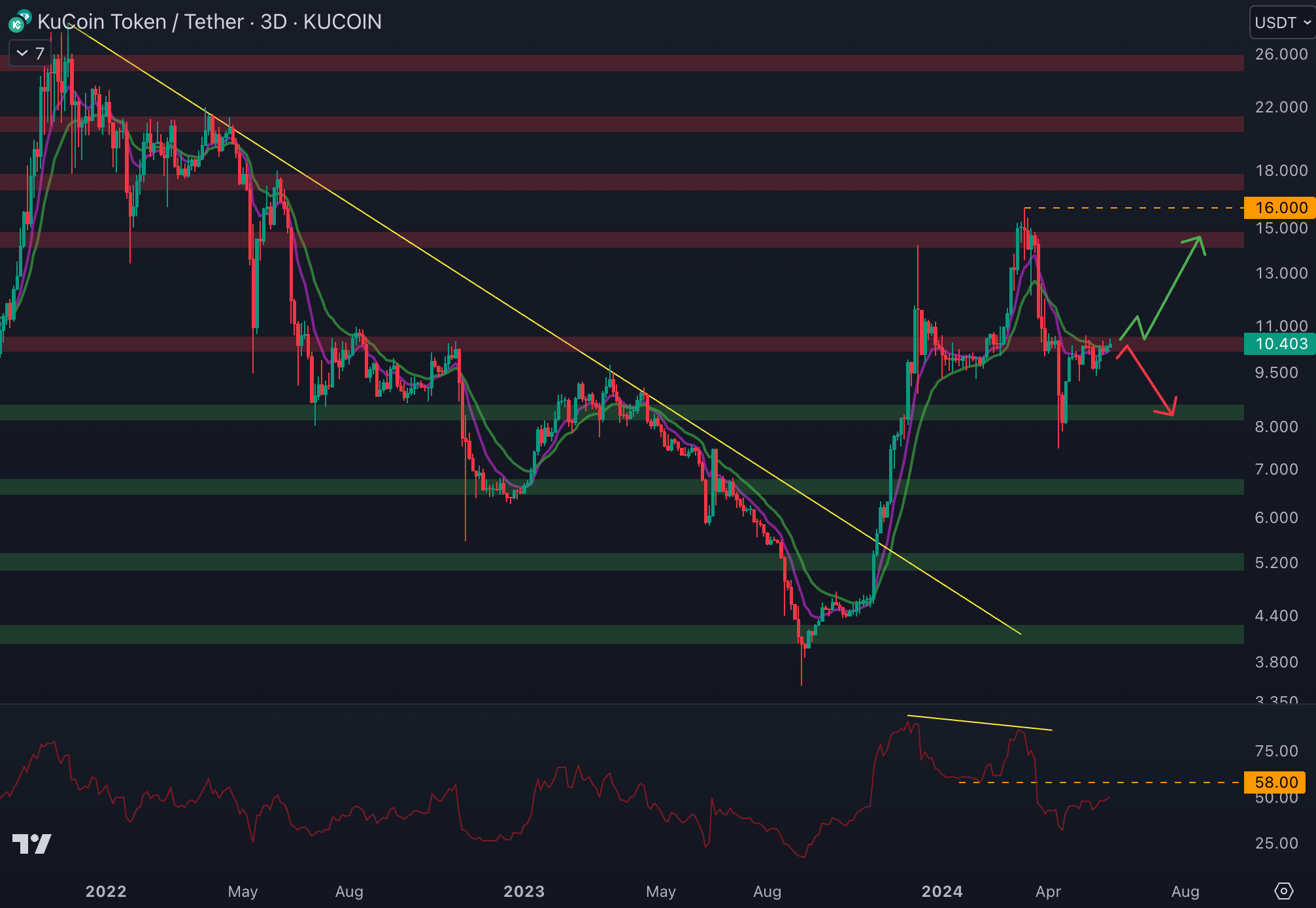The image size is (1316, 908).
Task: Expand the collapsed indicators legend showing 7
Action: coord(30,54)
